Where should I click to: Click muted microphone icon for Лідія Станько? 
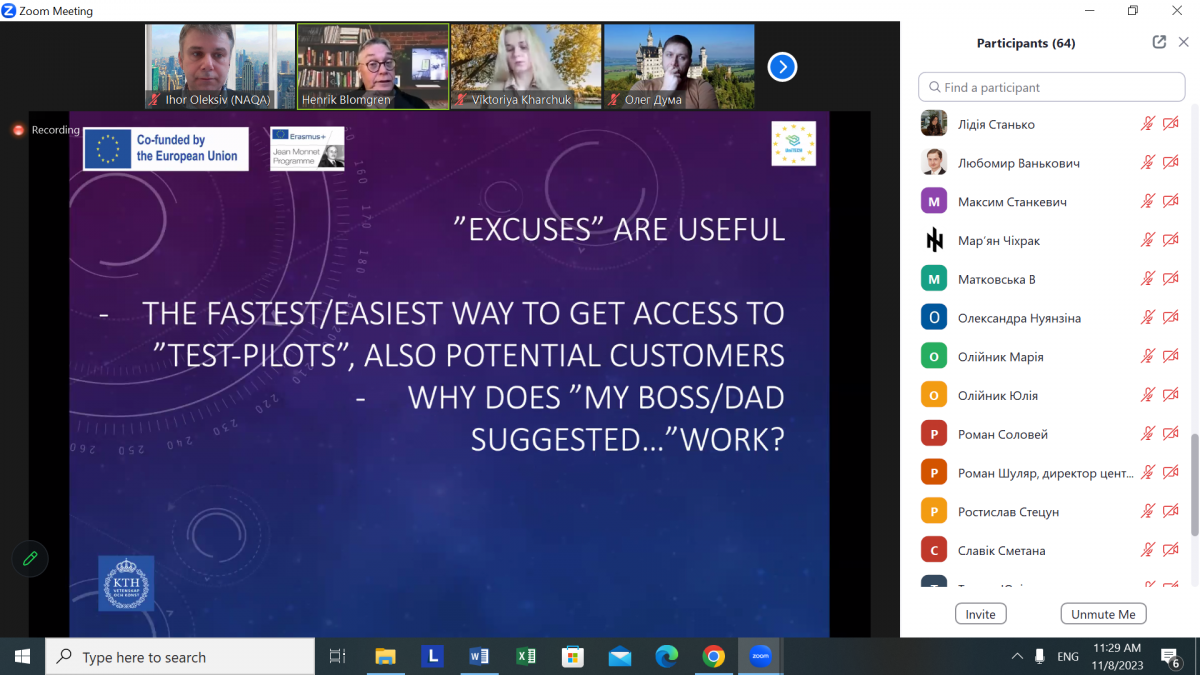[1148, 124]
